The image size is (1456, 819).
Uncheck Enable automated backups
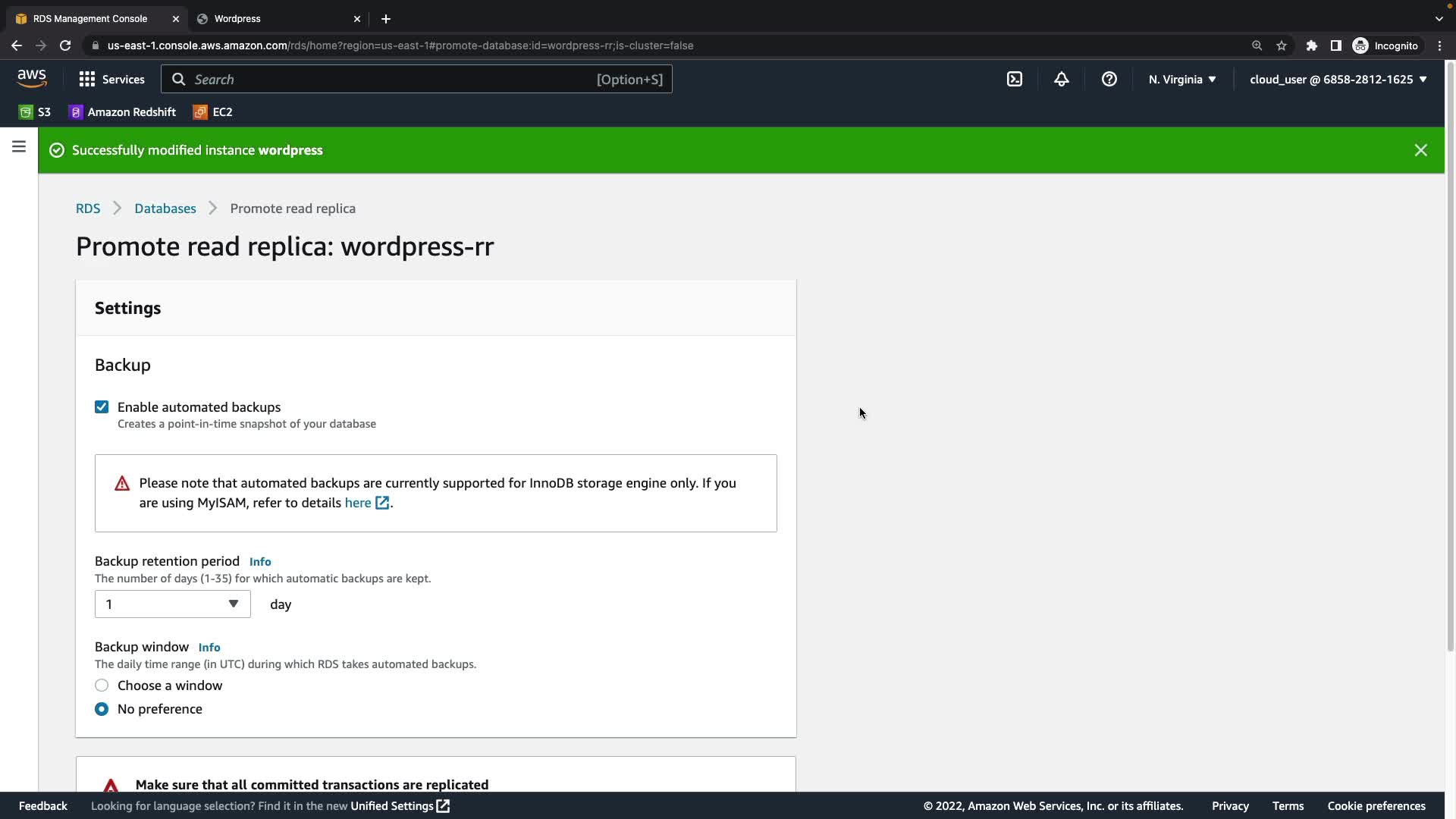tap(102, 407)
